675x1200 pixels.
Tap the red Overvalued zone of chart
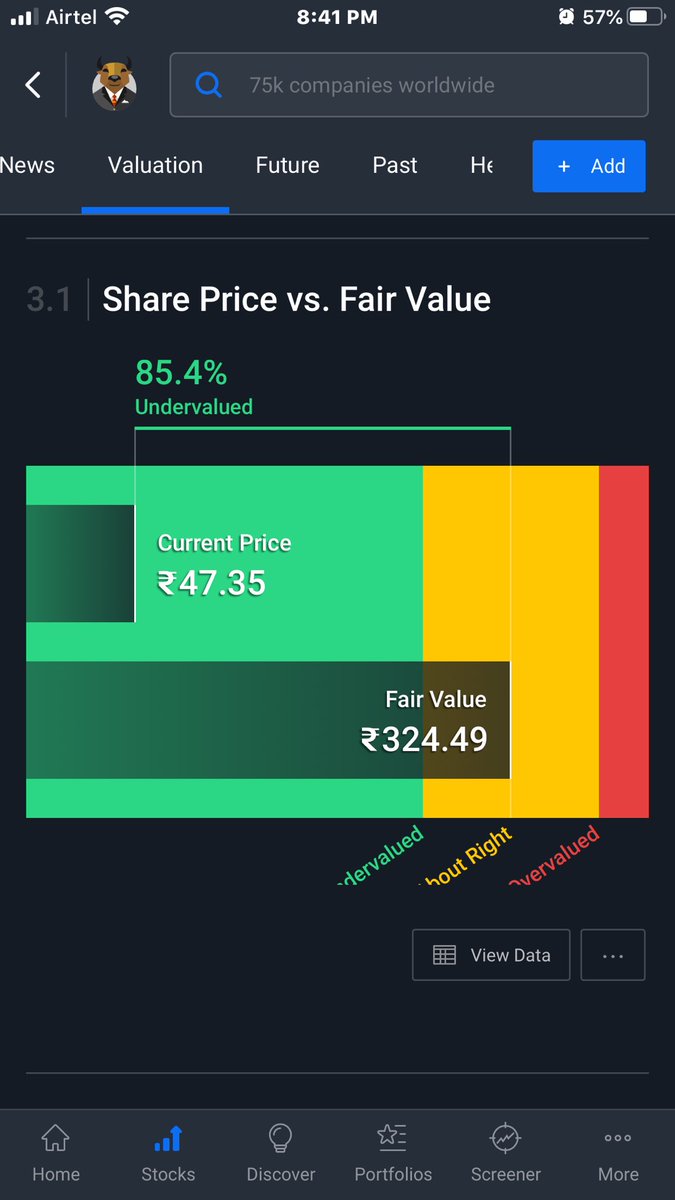tap(624, 641)
